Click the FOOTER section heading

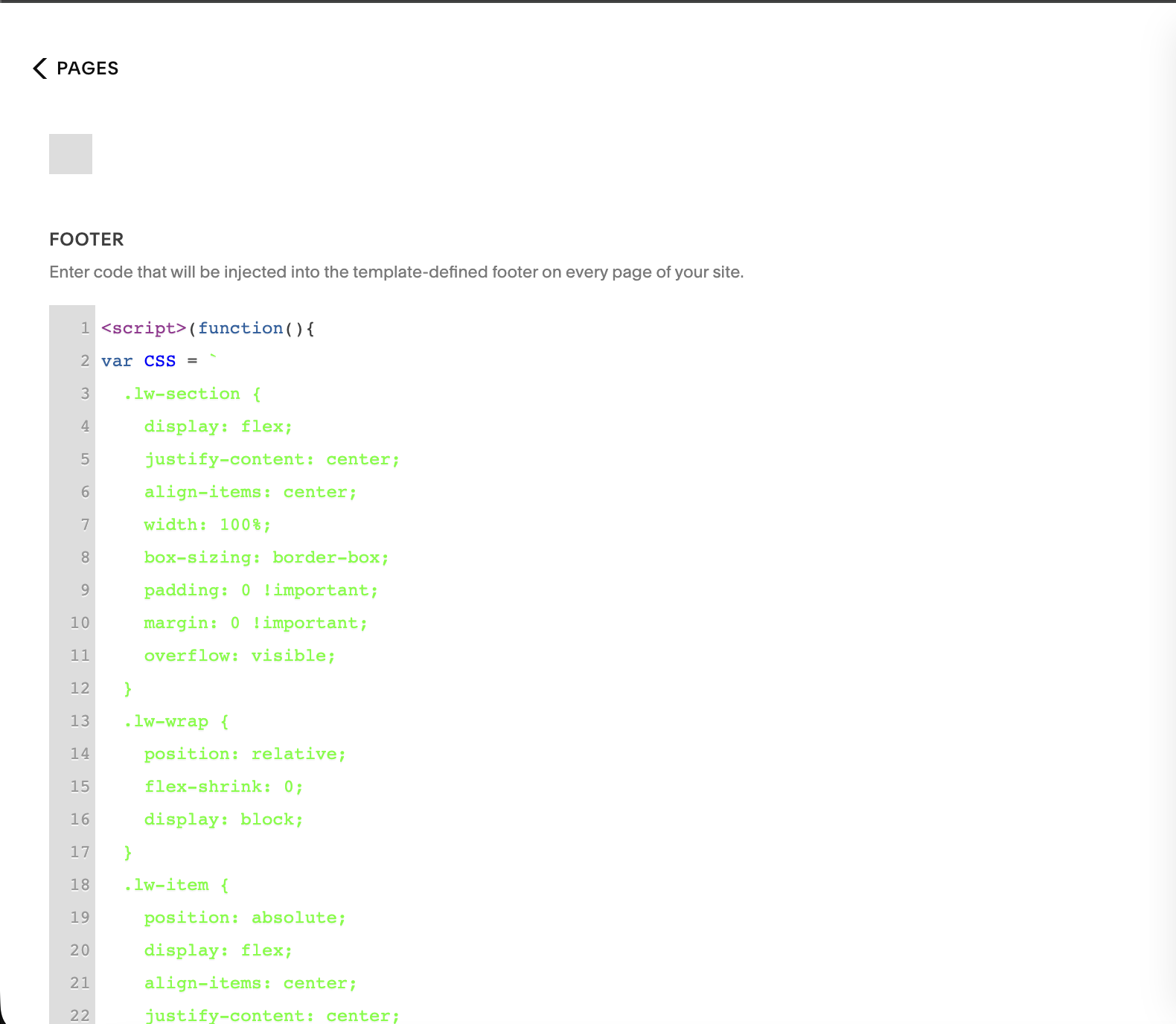(x=86, y=240)
